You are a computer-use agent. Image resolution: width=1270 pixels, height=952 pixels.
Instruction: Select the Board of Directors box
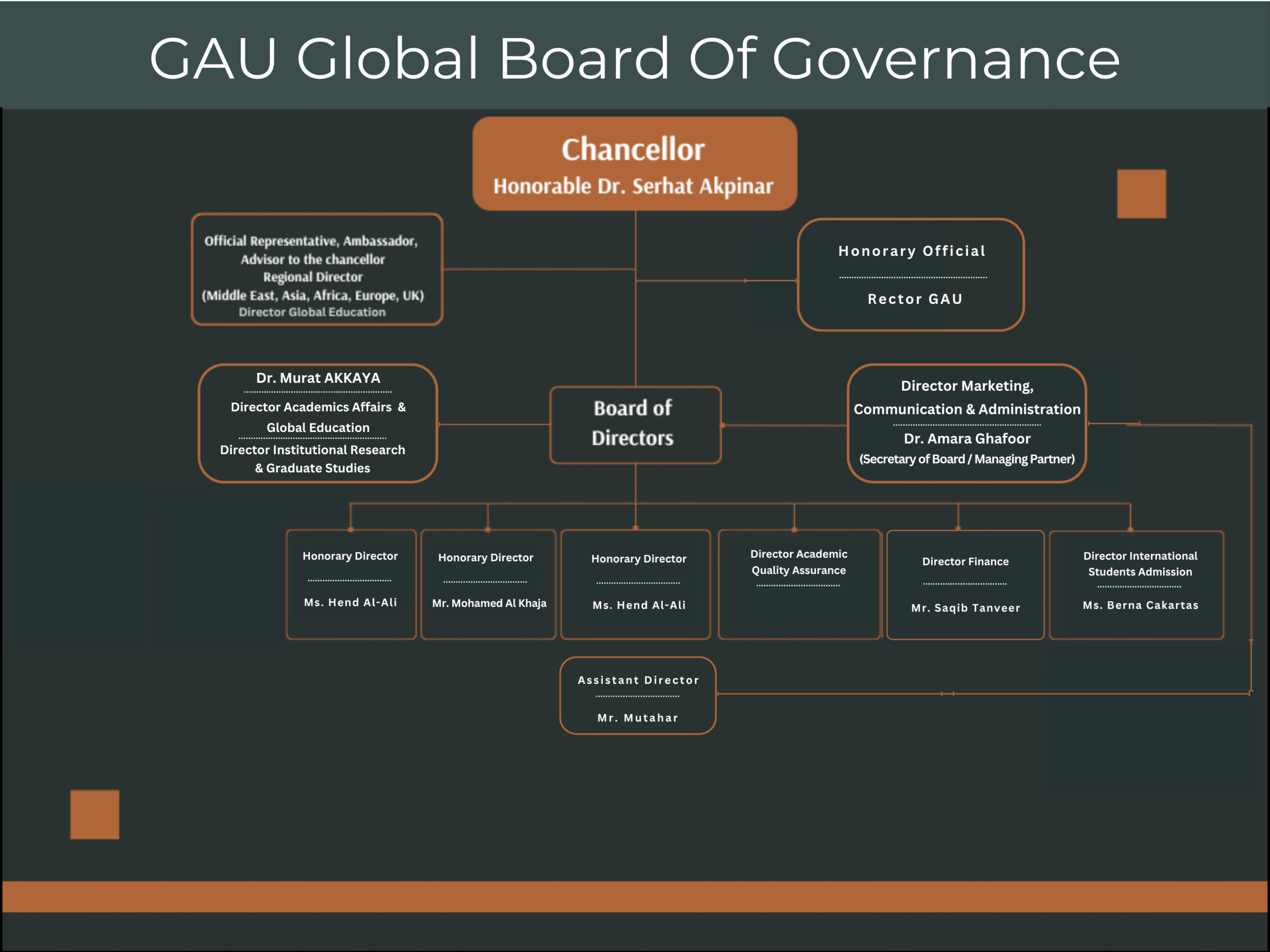click(x=635, y=424)
